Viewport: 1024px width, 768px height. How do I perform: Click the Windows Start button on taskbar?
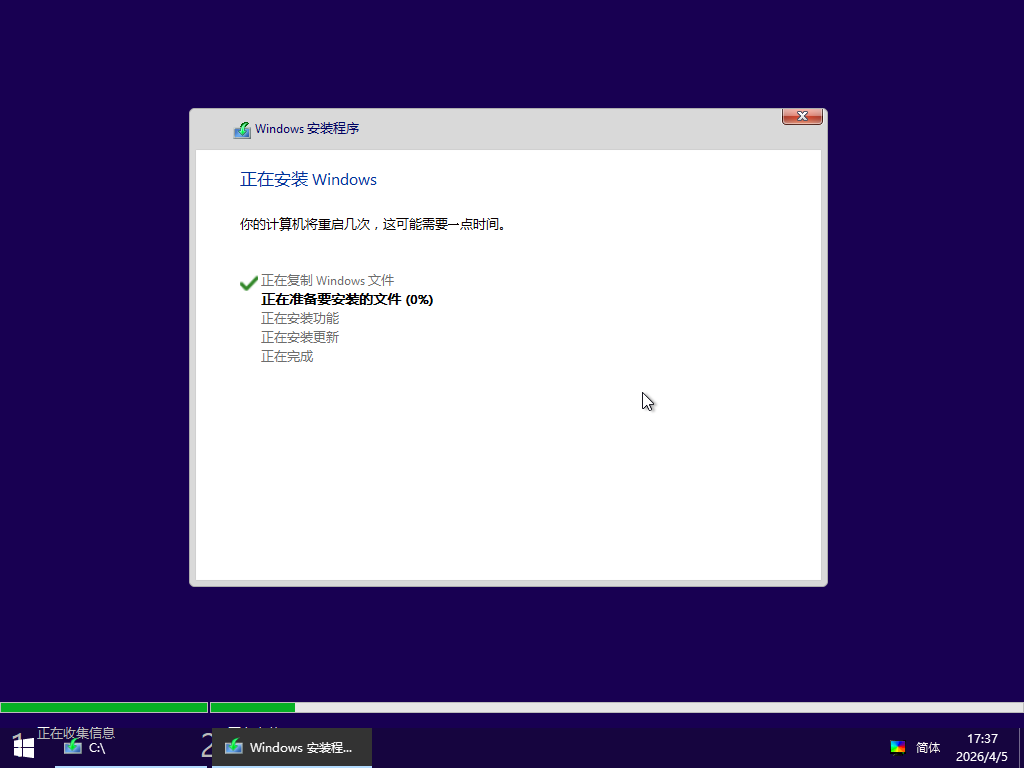tap(23, 746)
